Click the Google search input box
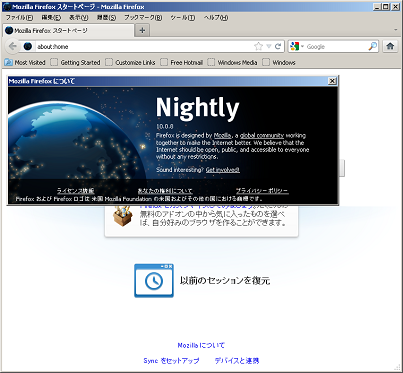The image size is (403, 373). click(x=336, y=46)
